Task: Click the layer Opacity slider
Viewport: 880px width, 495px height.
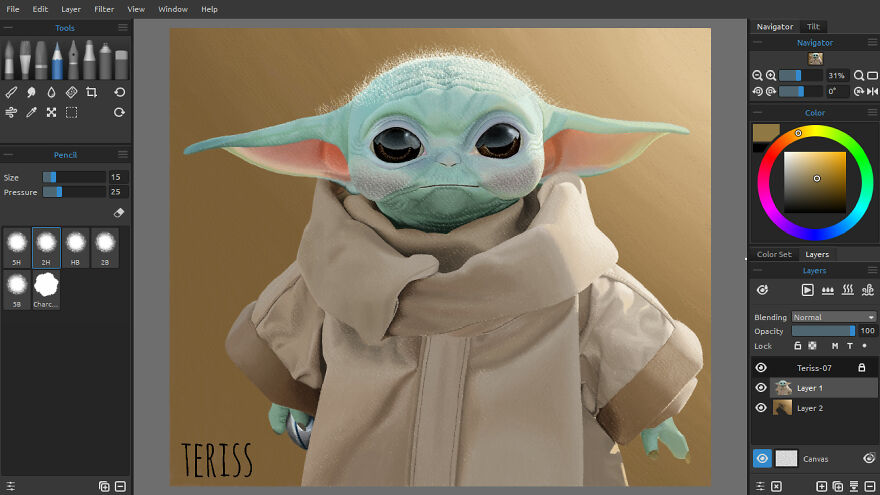Action: [x=824, y=331]
